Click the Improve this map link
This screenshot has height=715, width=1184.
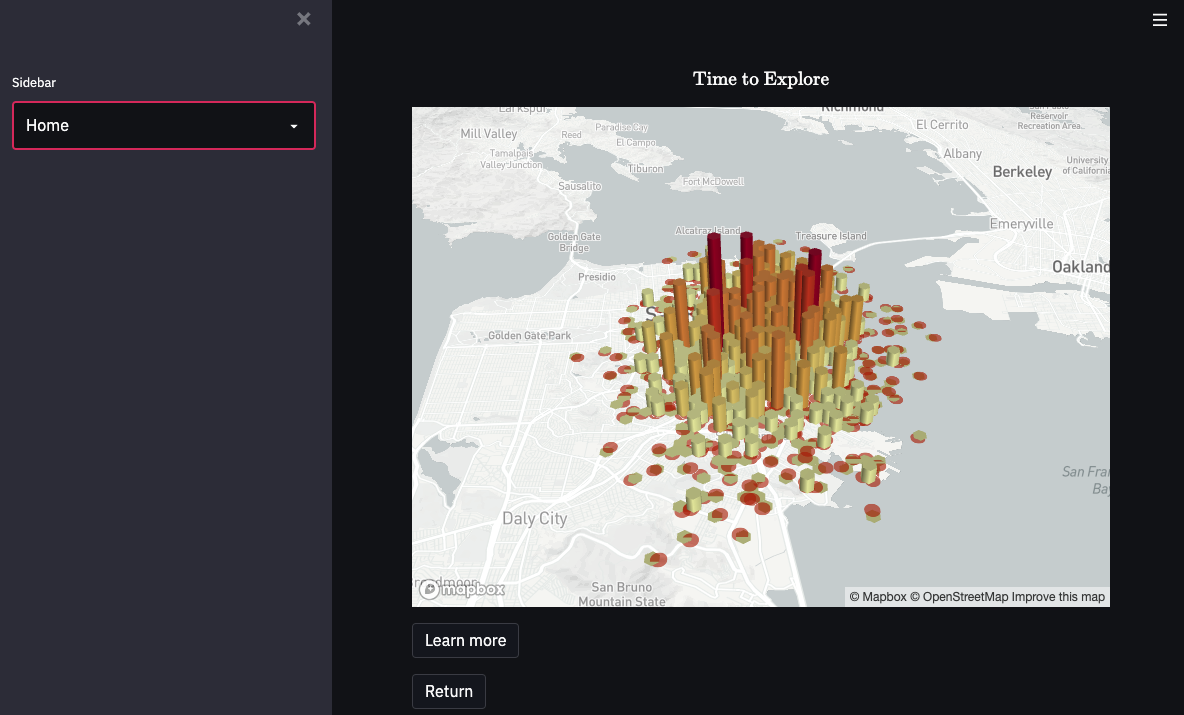[x=1058, y=596]
